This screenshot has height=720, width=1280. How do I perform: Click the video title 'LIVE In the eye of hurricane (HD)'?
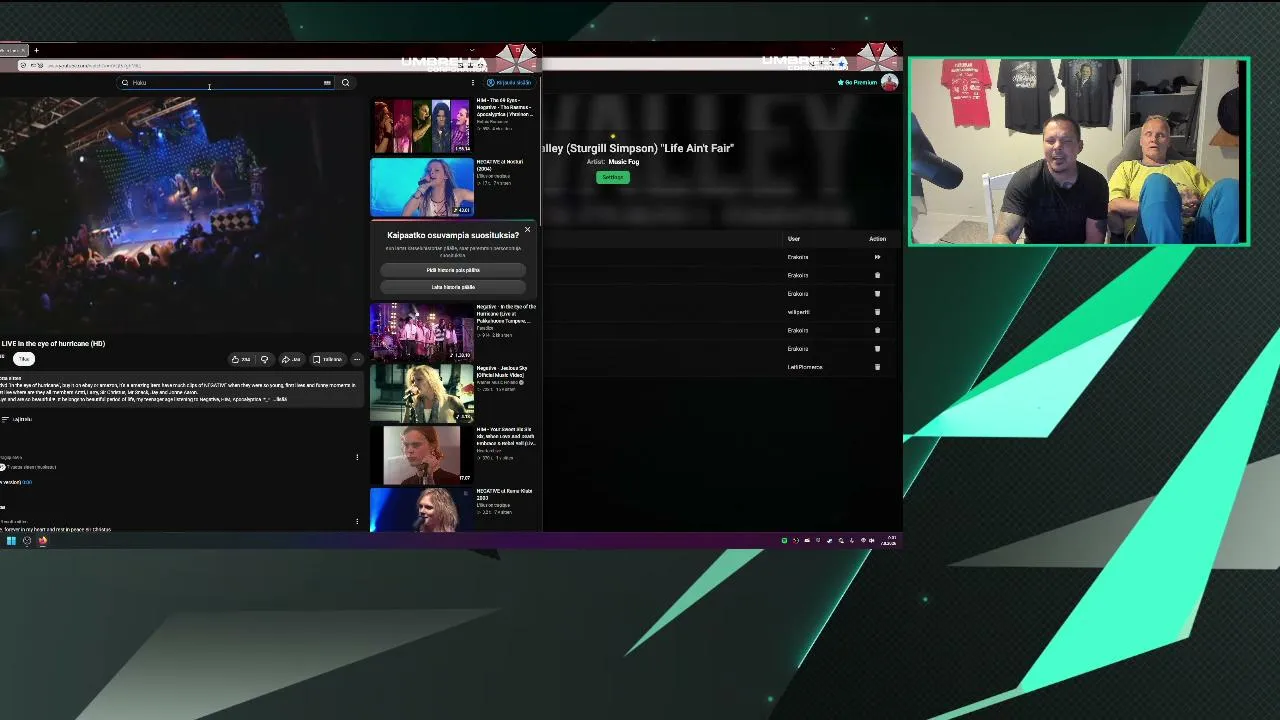coord(52,343)
